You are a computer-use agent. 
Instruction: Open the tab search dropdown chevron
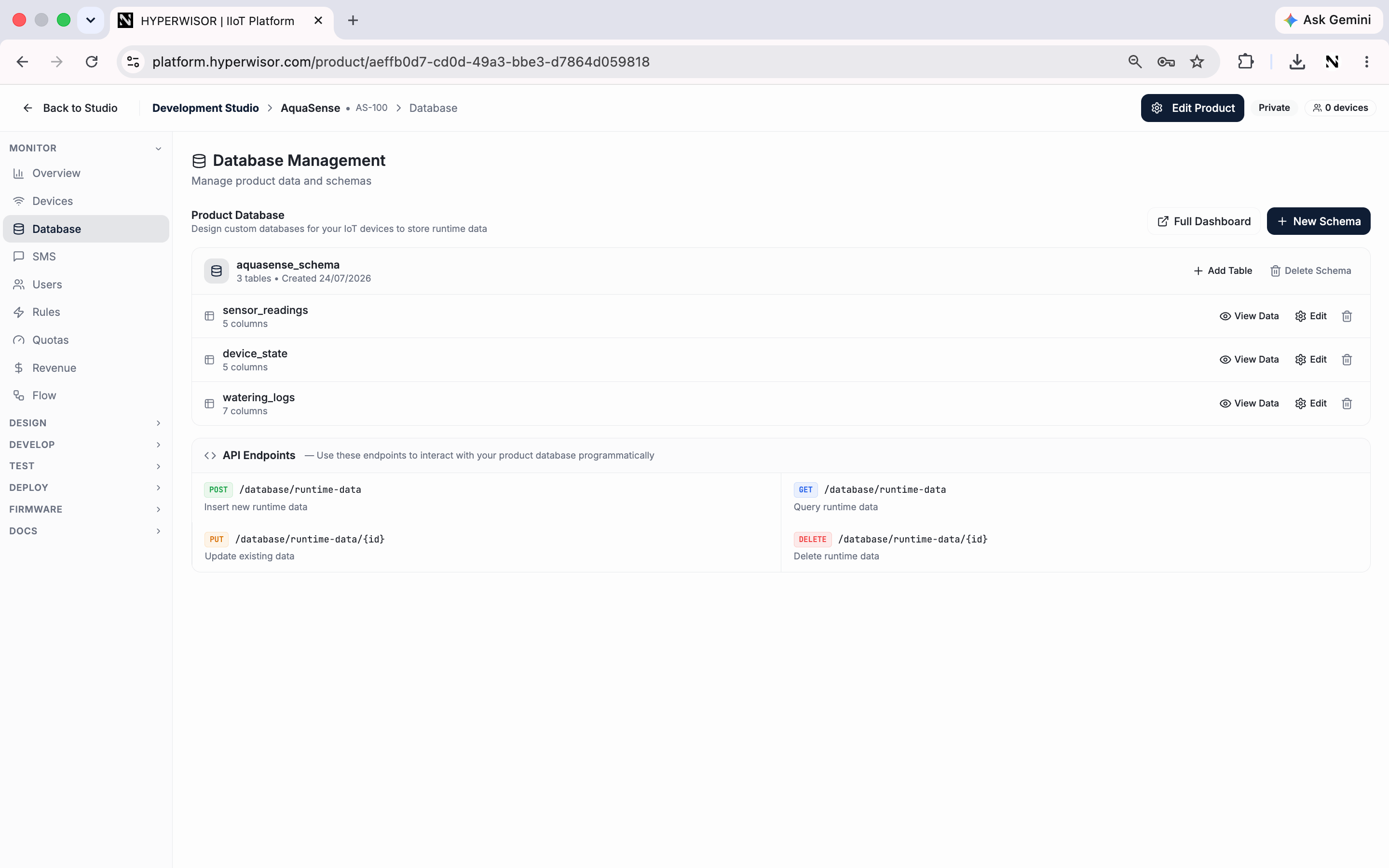pos(90,21)
